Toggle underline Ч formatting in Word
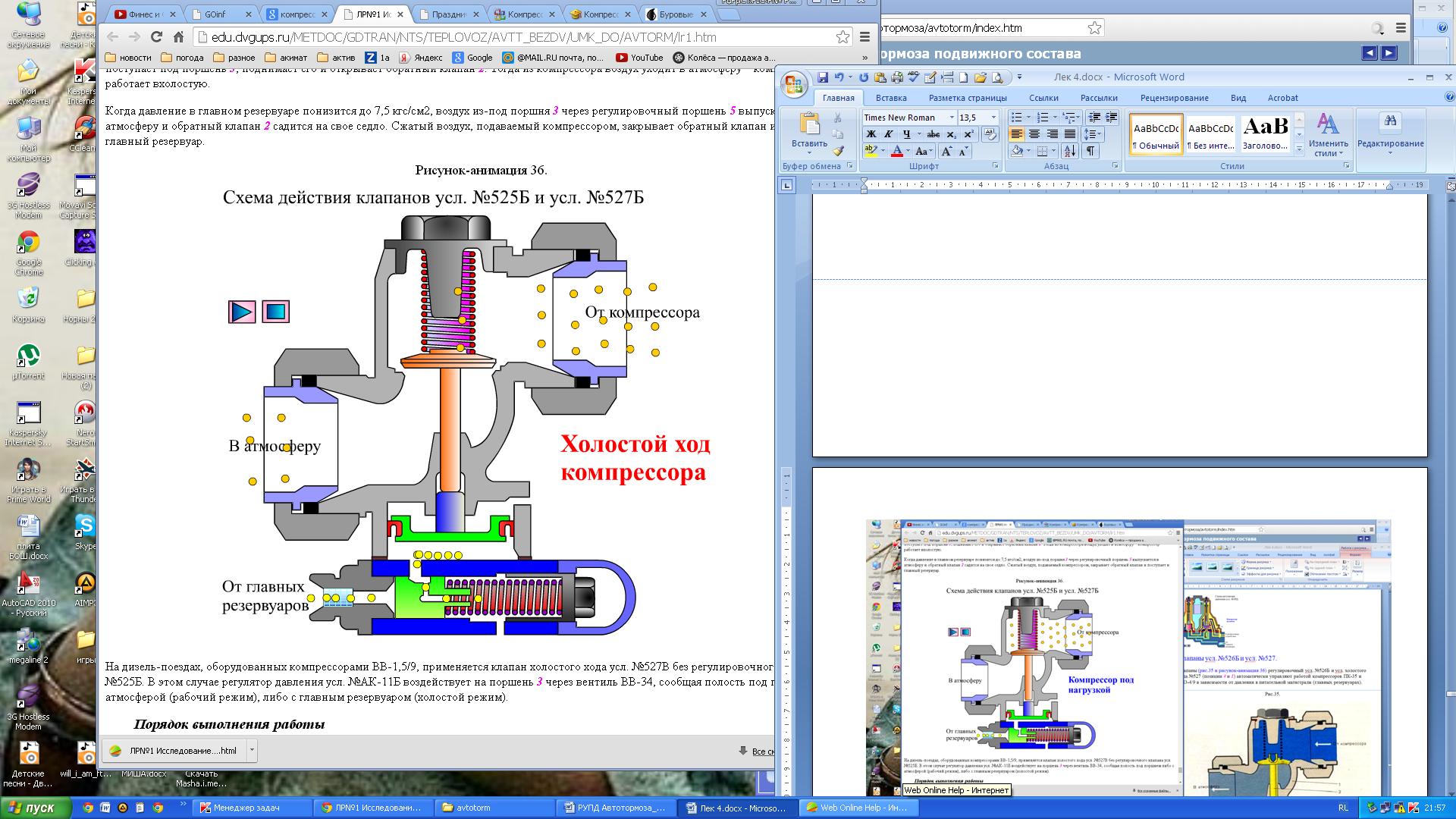Image resolution: width=1456 pixels, height=819 pixels. [x=905, y=134]
